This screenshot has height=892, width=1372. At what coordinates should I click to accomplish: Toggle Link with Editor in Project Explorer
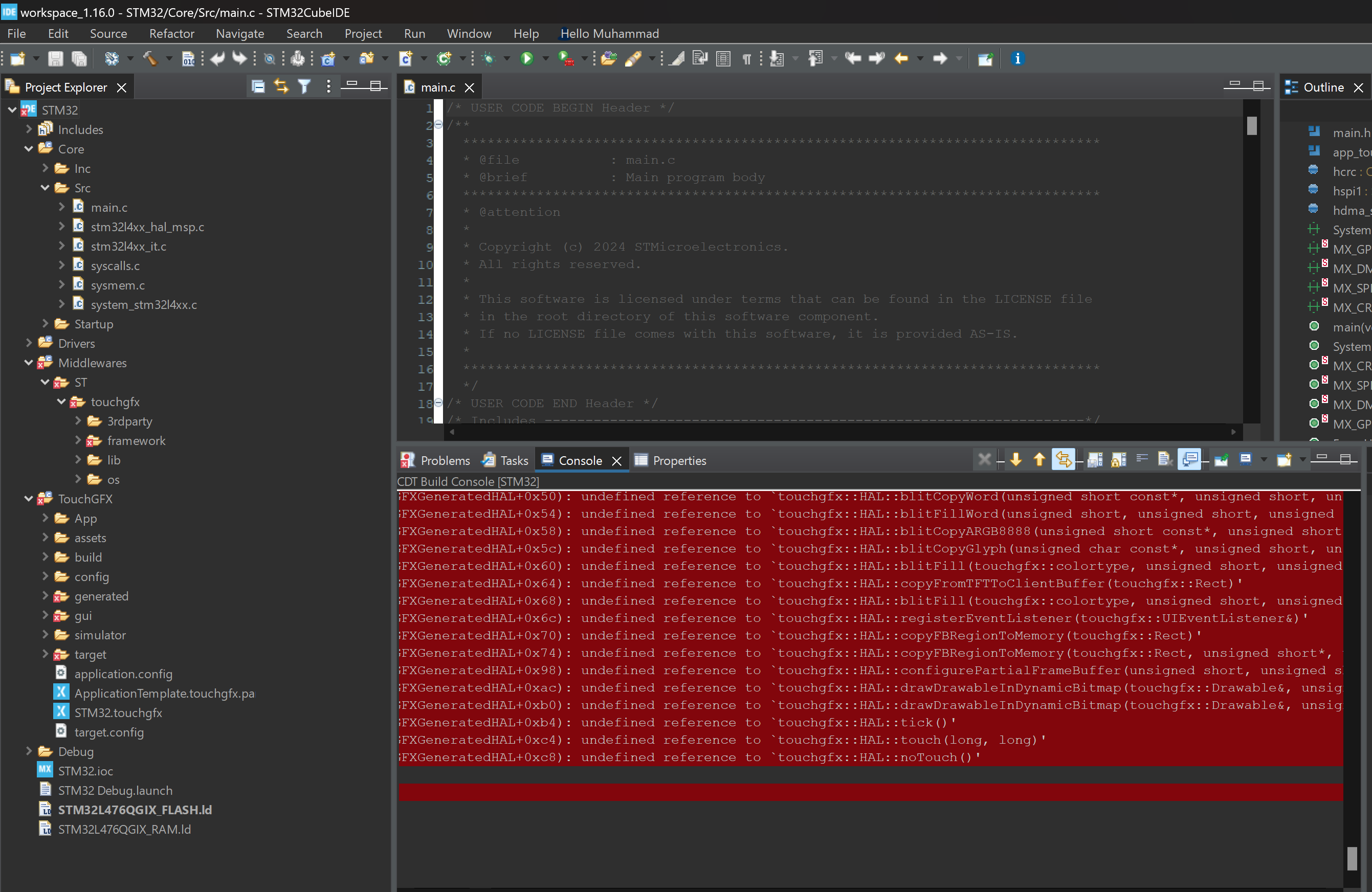[x=281, y=87]
